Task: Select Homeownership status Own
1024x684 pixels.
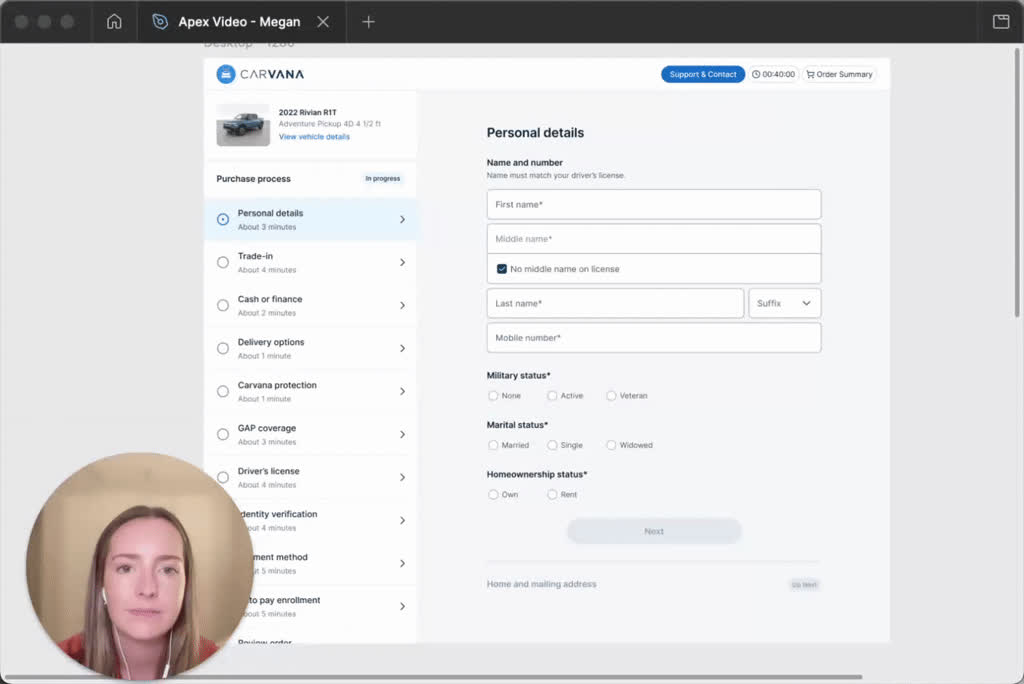Action: 493,495
